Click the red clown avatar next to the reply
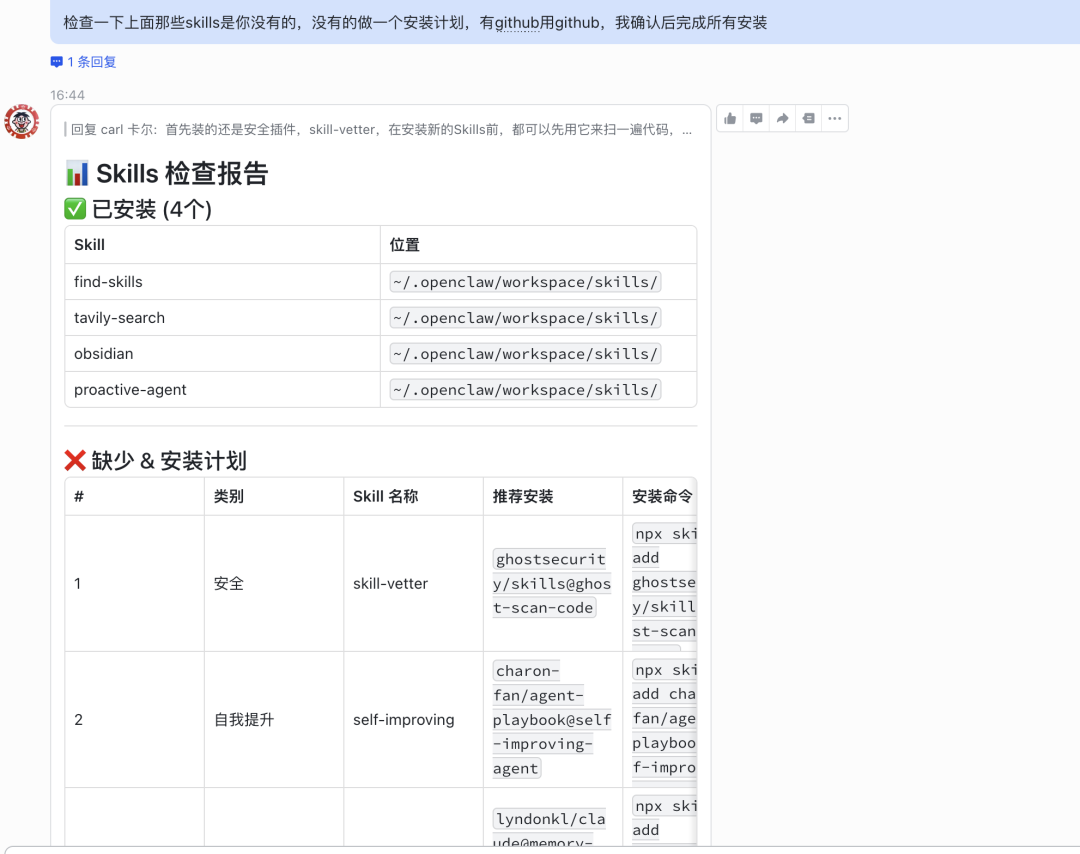This screenshot has width=1080, height=854. 21,122
